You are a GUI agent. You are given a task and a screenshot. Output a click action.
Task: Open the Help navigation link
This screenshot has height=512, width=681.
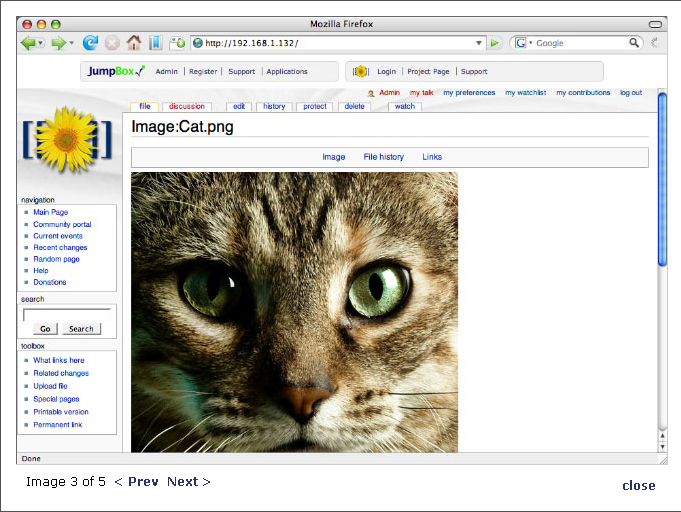pos(41,271)
